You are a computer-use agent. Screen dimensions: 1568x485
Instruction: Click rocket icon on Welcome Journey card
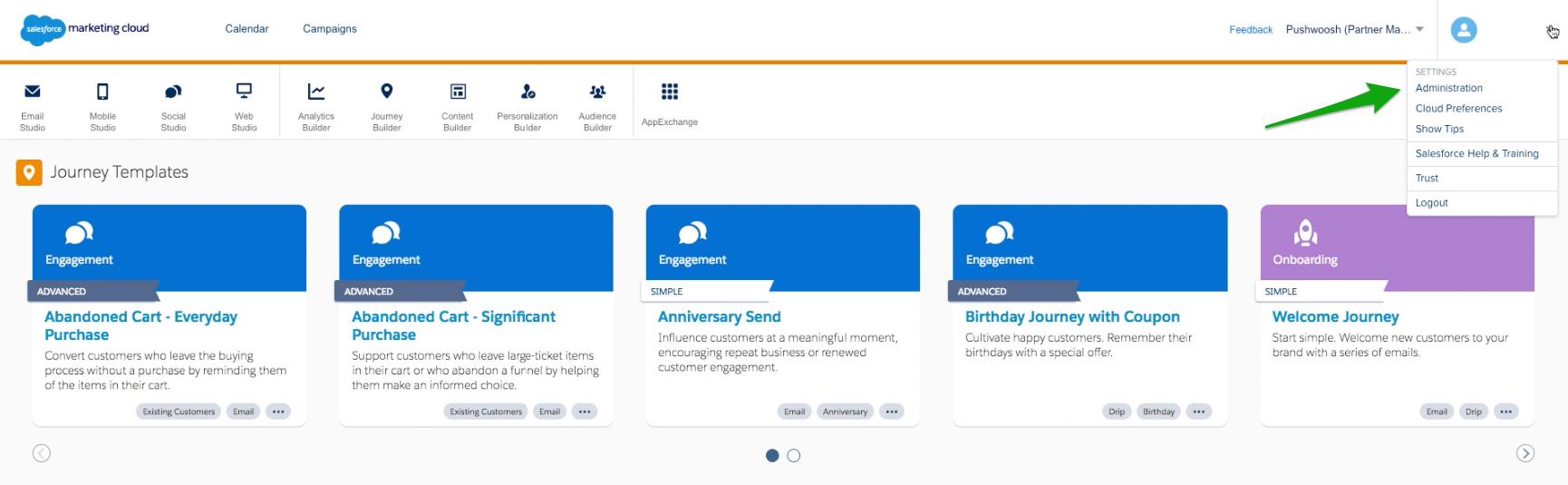tap(1306, 233)
